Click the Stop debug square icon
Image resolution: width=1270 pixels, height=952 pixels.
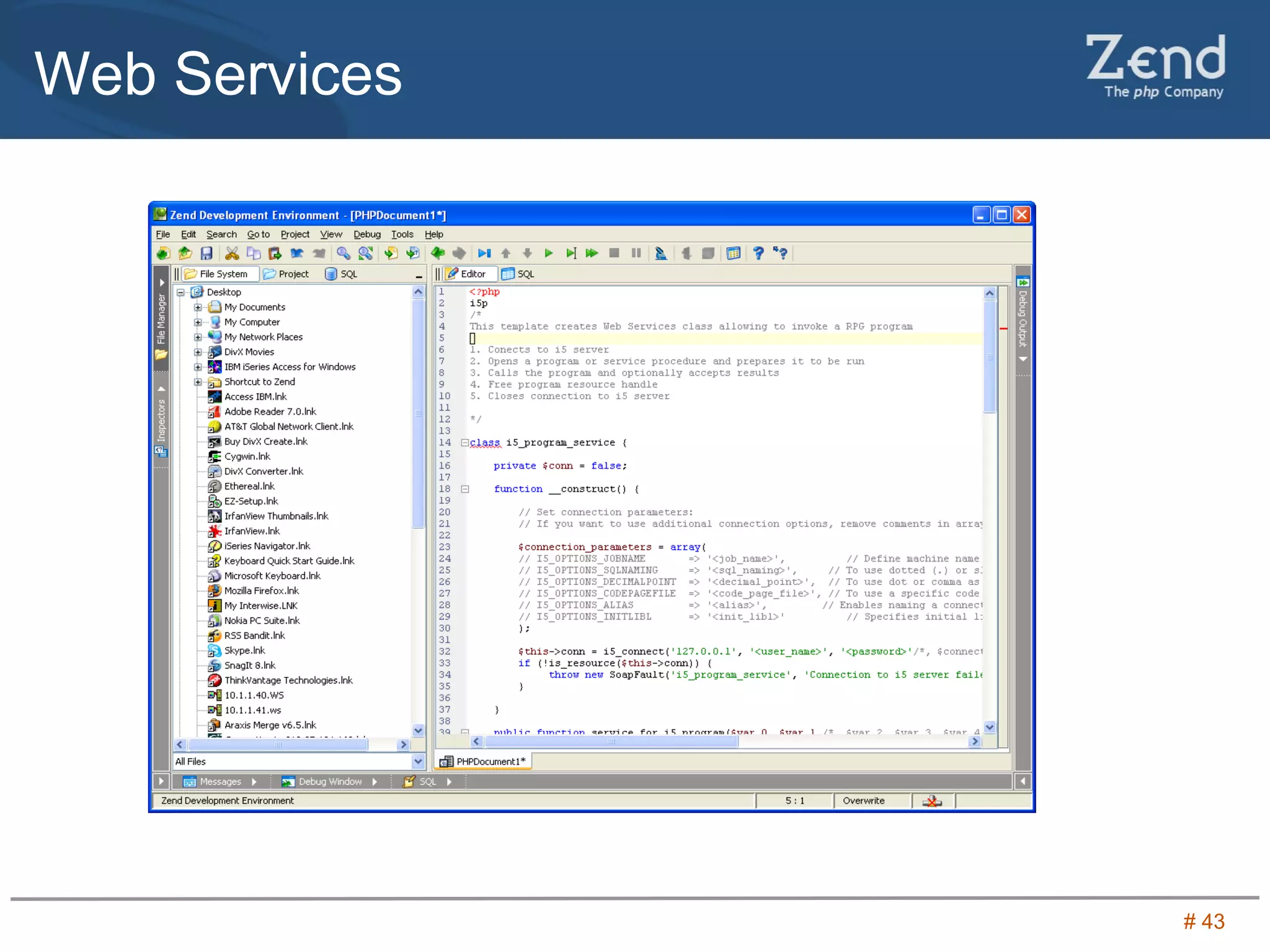(614, 253)
